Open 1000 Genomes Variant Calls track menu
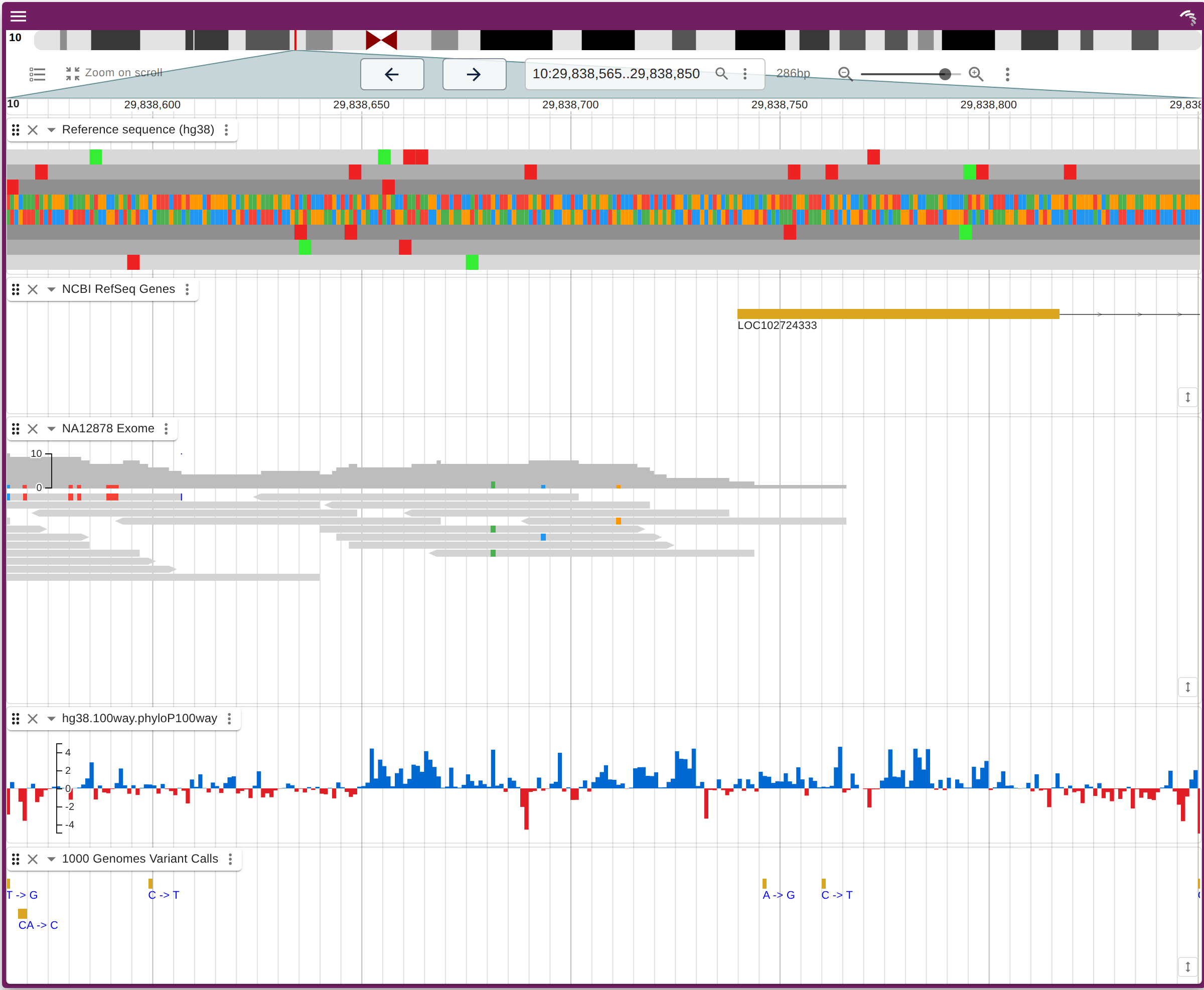1204x990 pixels. 230,859
